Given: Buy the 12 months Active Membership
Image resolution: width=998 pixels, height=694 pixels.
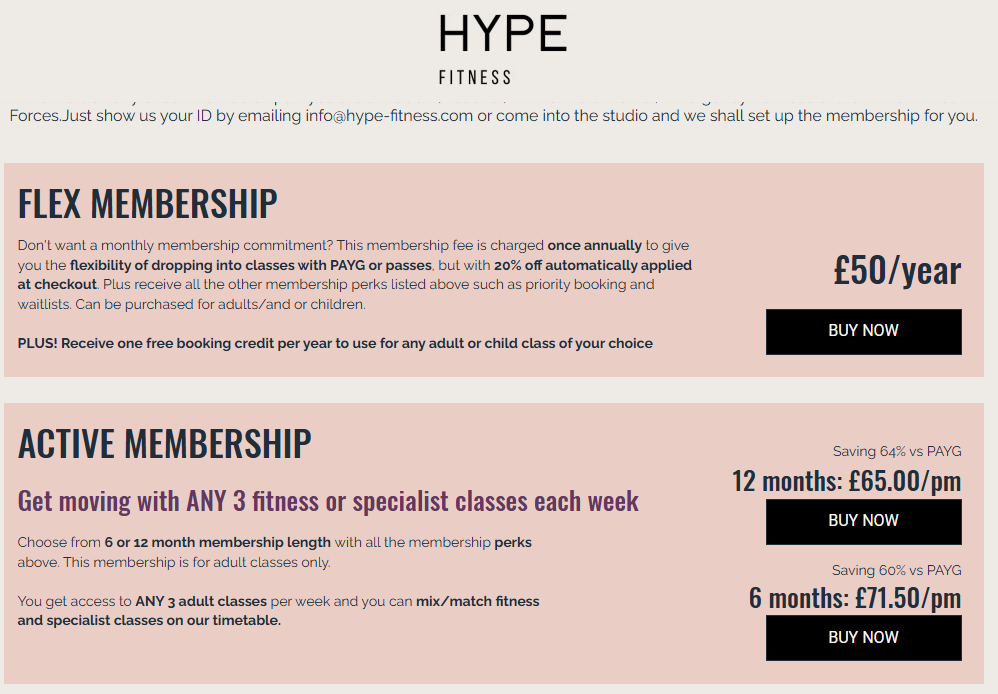Looking at the screenshot, I should (x=863, y=521).
